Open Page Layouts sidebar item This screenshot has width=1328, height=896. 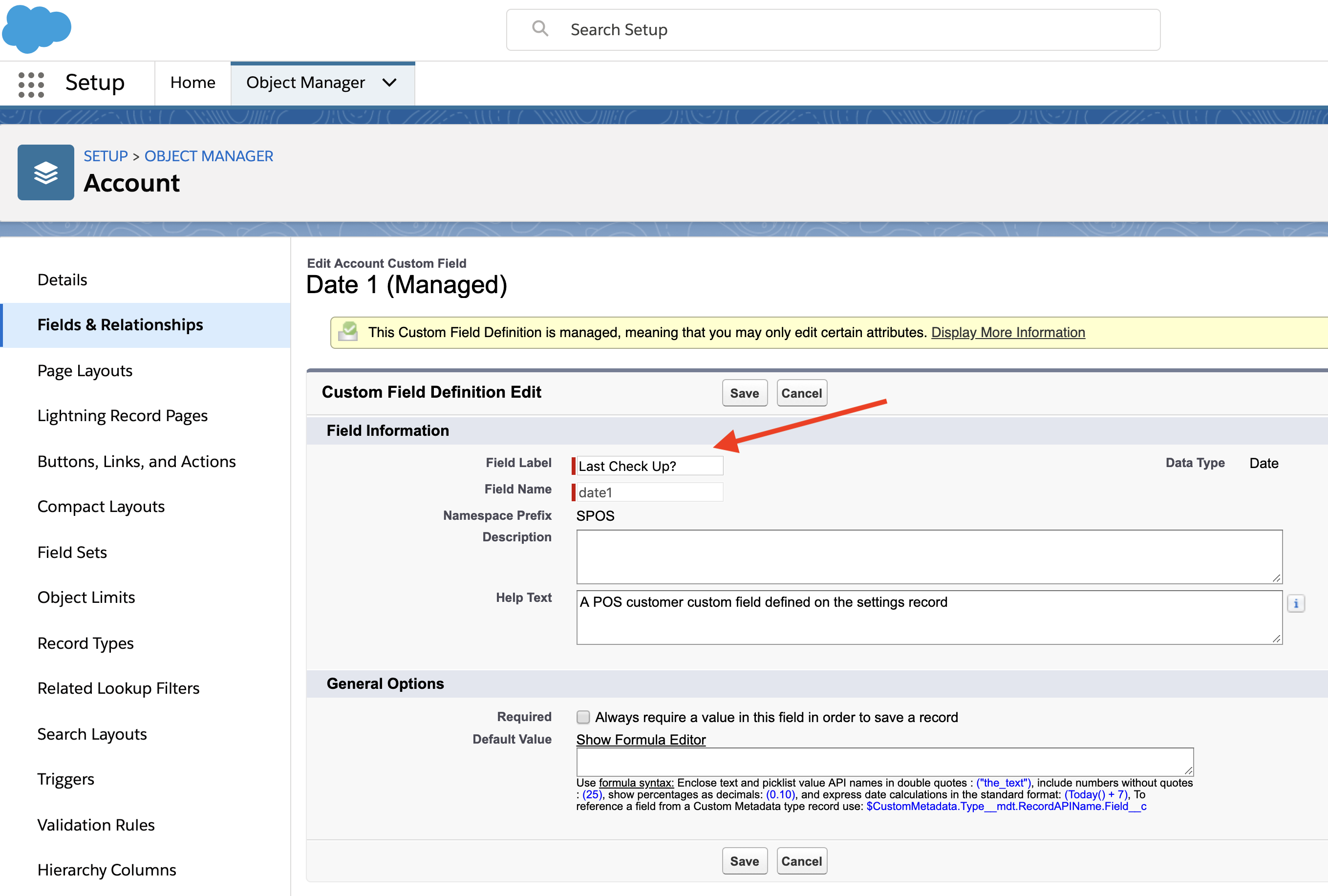coord(85,371)
